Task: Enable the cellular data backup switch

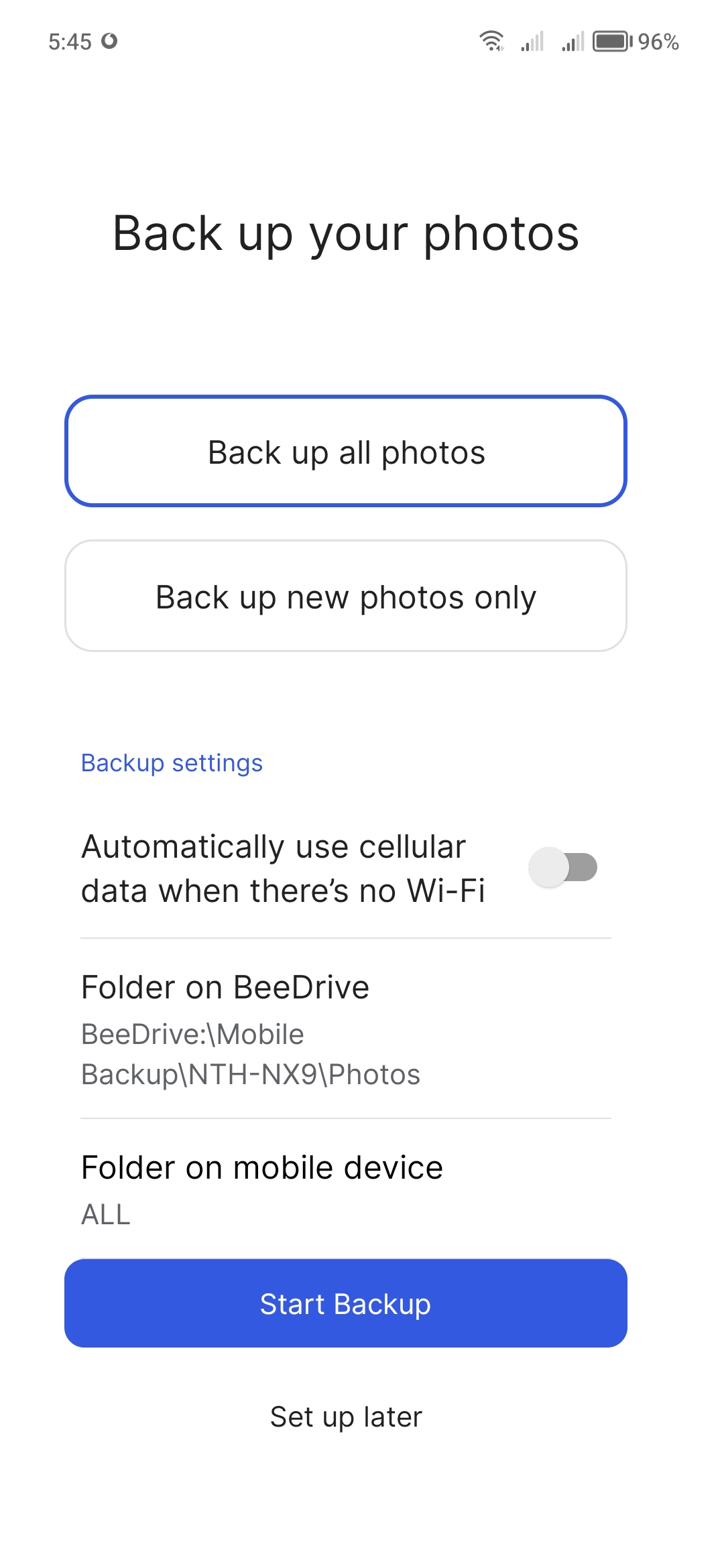Action: [563, 868]
